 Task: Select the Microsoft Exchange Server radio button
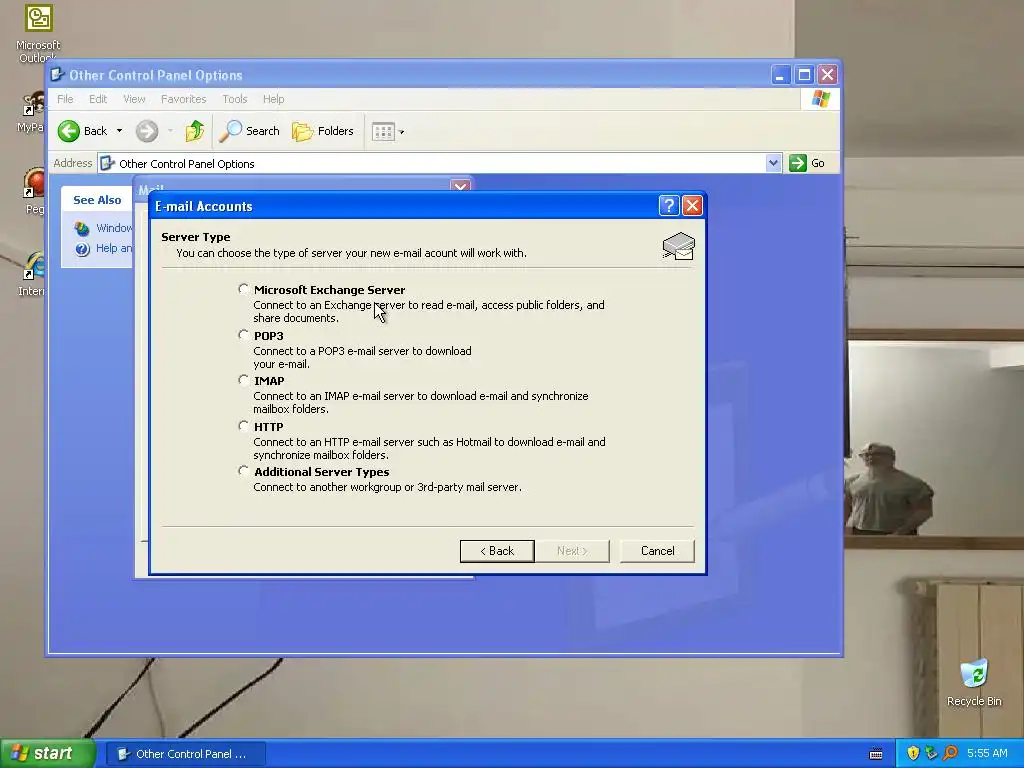(244, 289)
